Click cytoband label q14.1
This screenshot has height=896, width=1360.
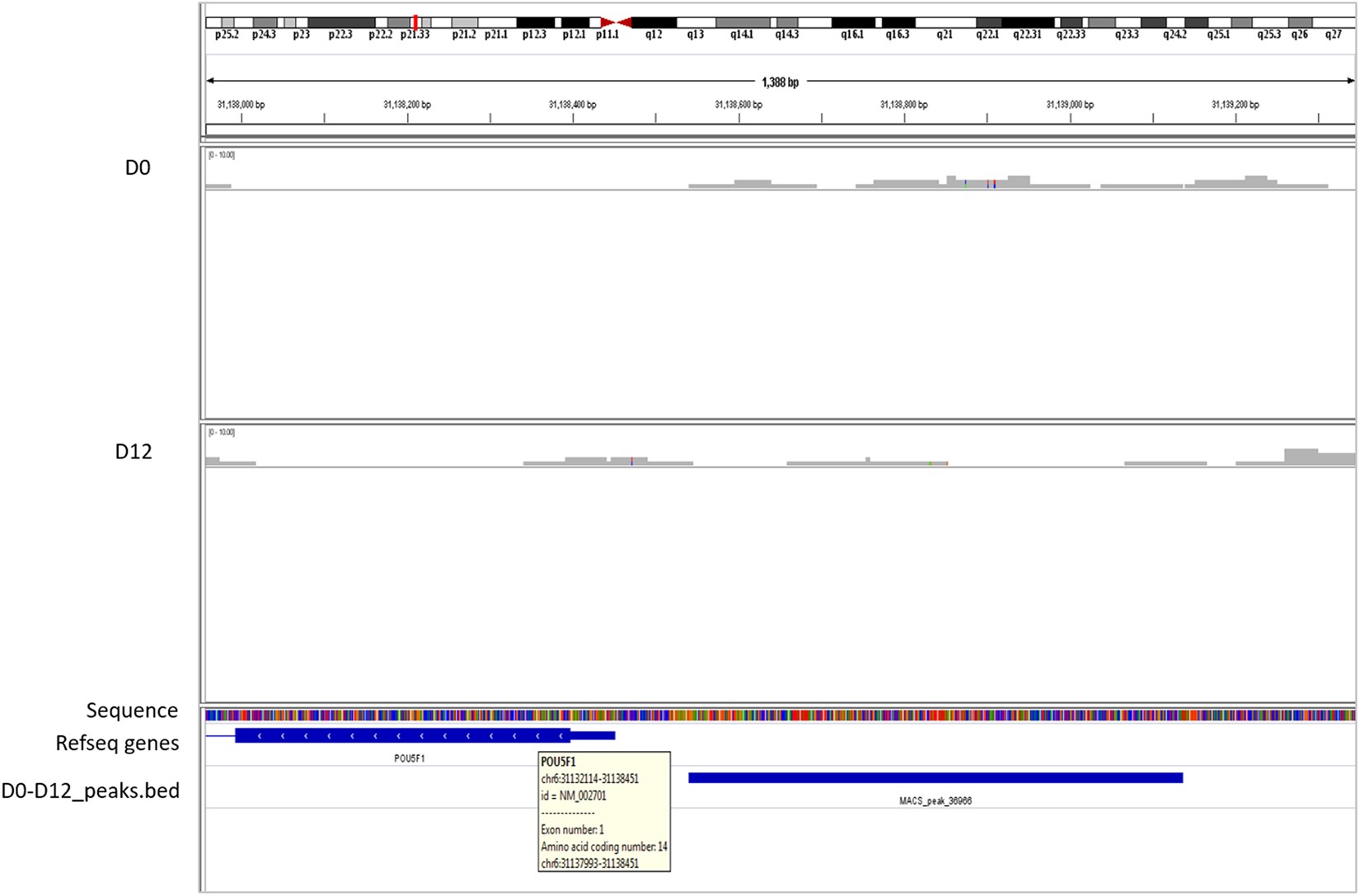coord(742,35)
